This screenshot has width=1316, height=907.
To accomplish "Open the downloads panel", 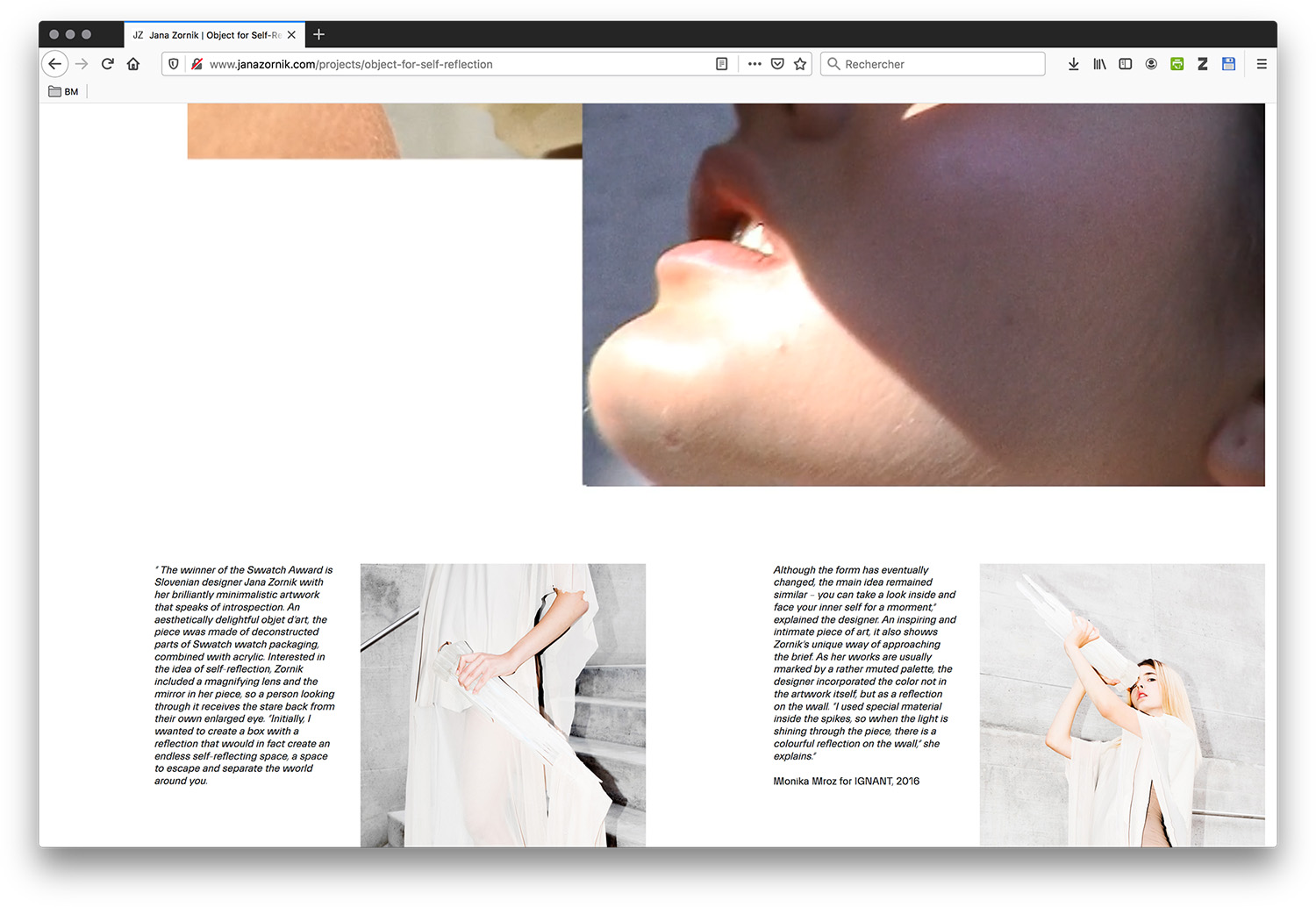I will pyautogui.click(x=1073, y=64).
